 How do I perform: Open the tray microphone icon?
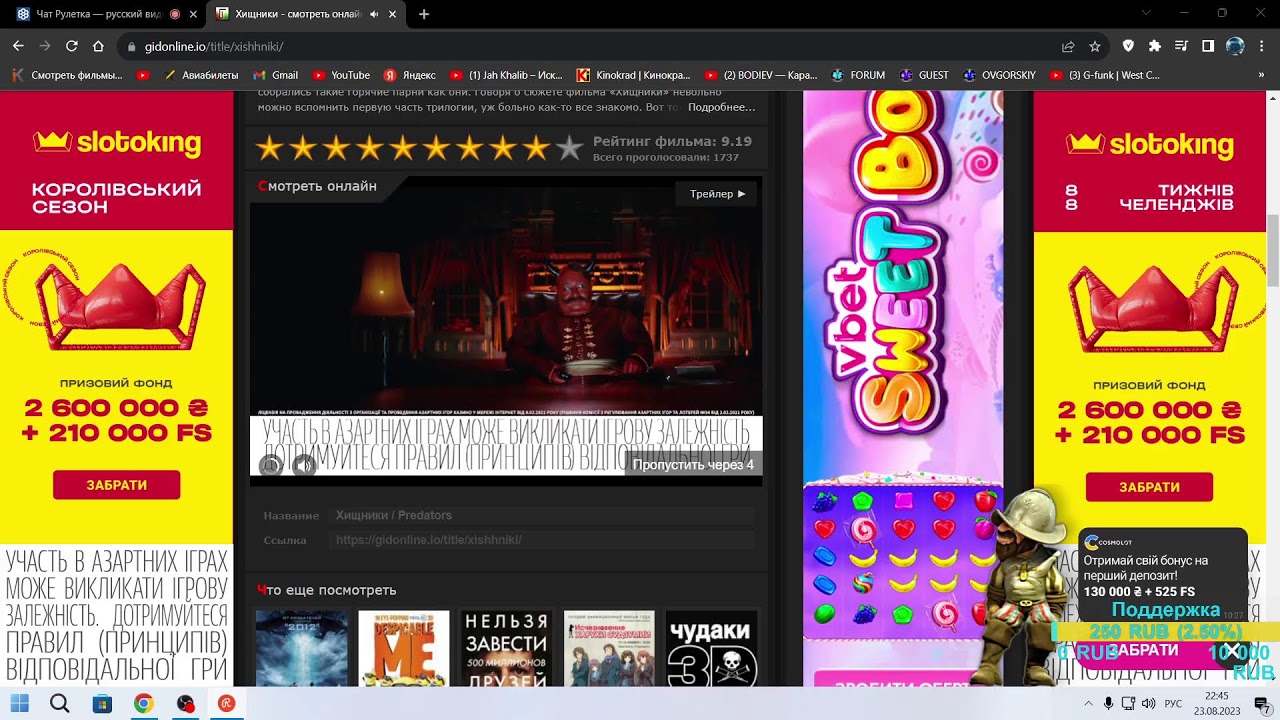(1108, 703)
